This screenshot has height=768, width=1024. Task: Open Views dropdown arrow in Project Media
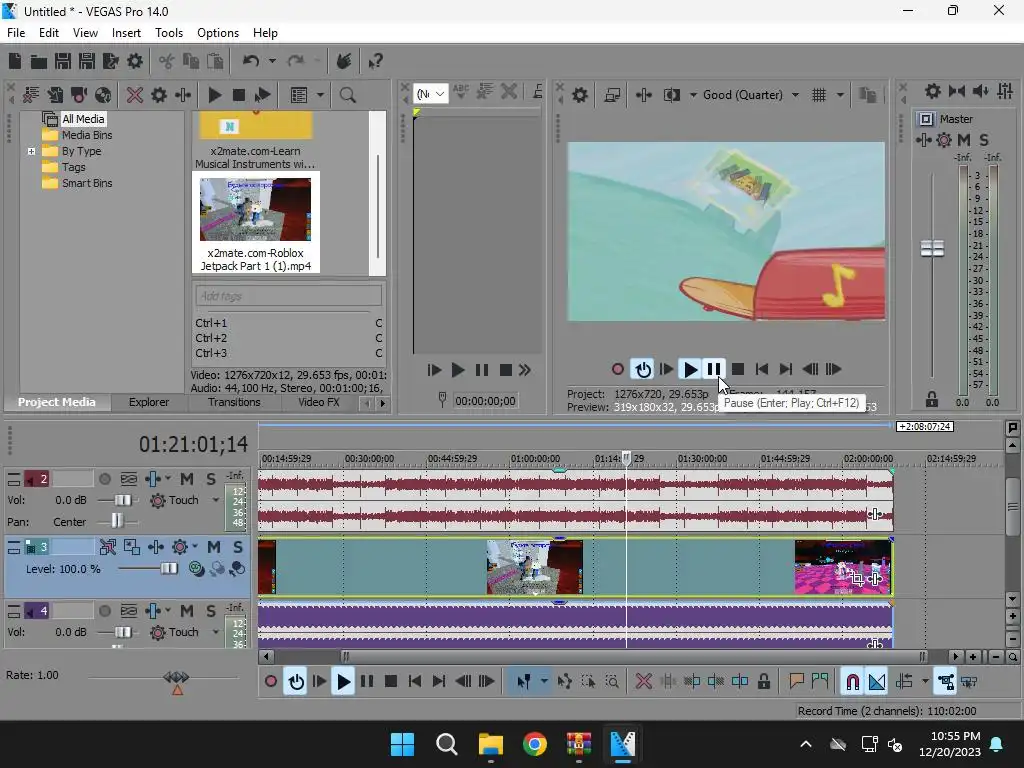pyautogui.click(x=320, y=95)
